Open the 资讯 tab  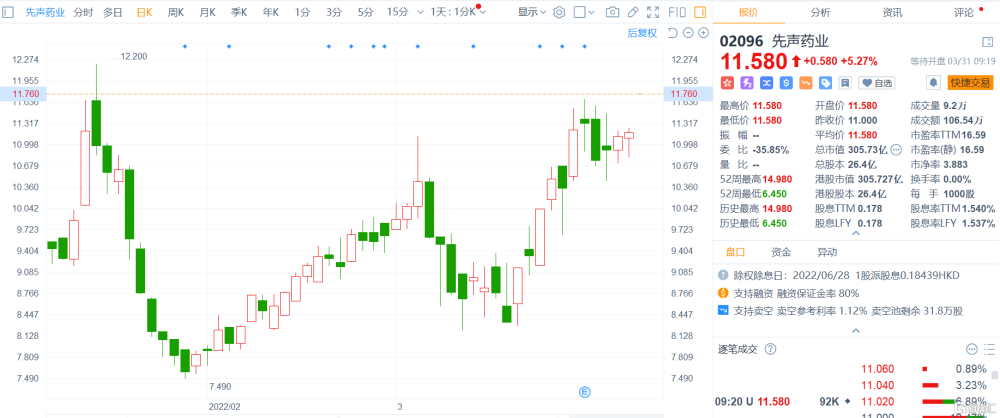point(892,12)
